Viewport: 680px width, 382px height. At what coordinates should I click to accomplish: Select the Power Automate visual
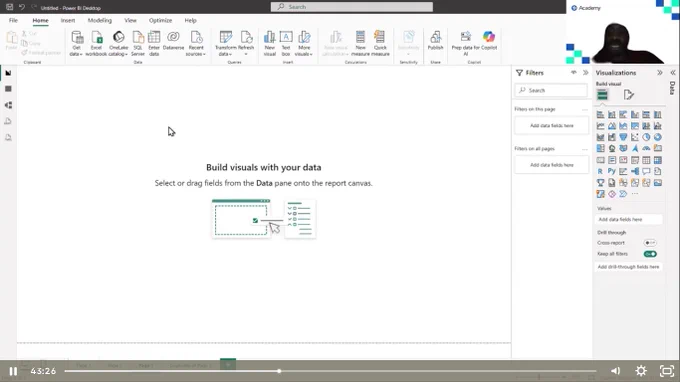(x=623, y=194)
